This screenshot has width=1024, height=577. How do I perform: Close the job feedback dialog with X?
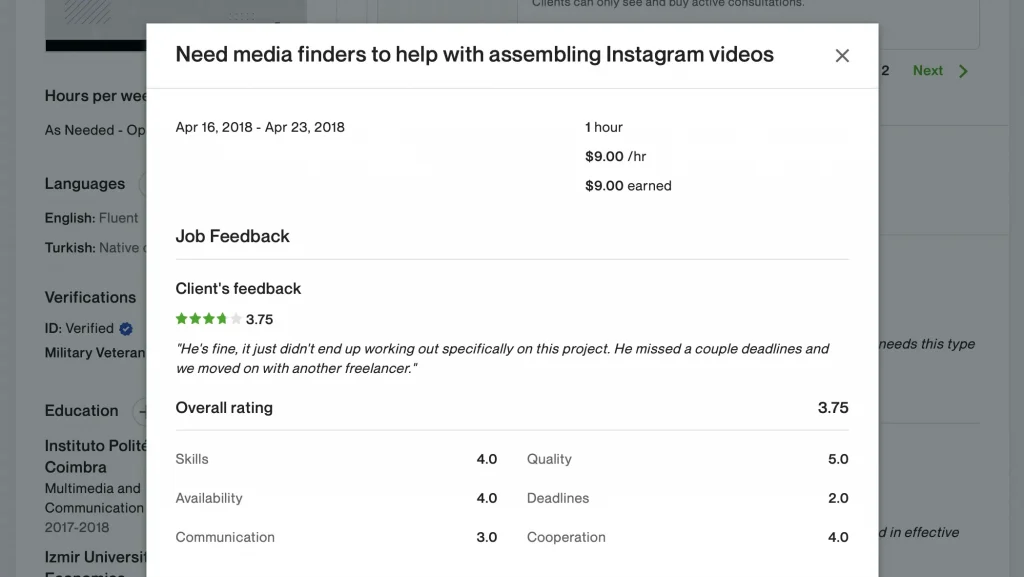[842, 56]
